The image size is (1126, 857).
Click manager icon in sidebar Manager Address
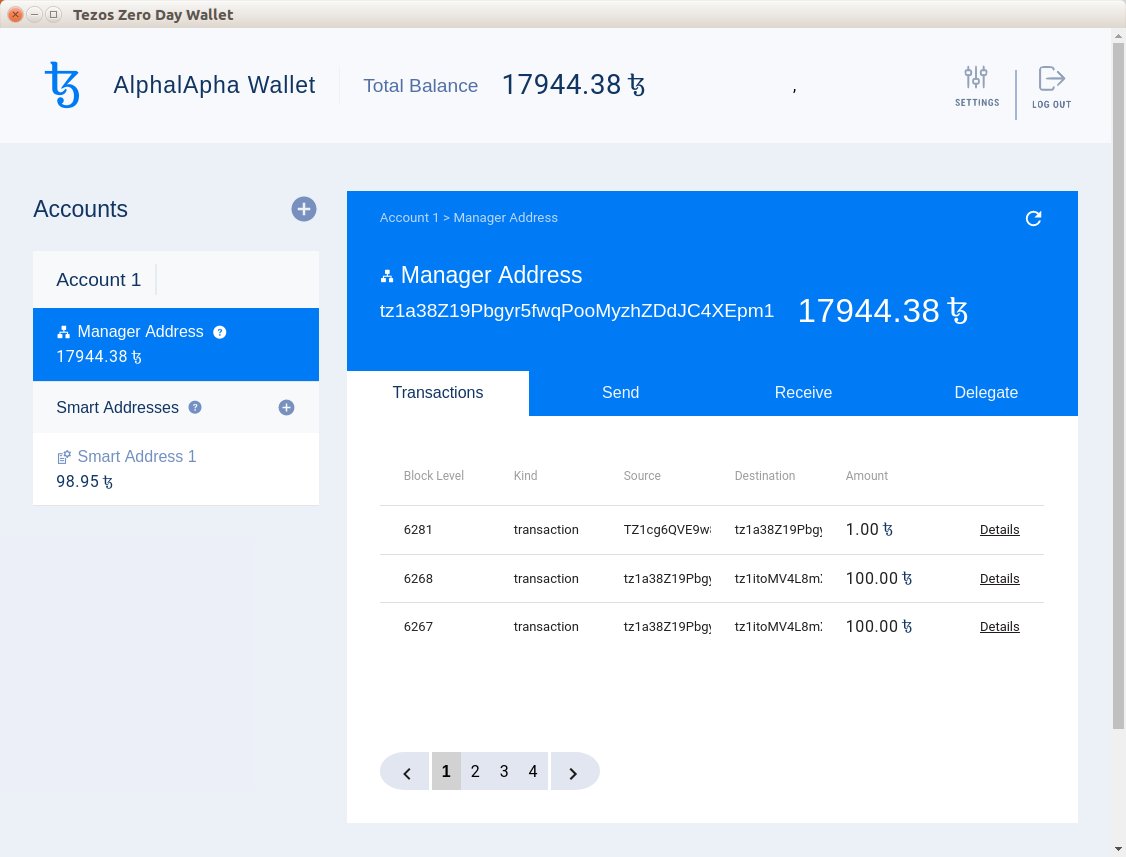(x=64, y=332)
